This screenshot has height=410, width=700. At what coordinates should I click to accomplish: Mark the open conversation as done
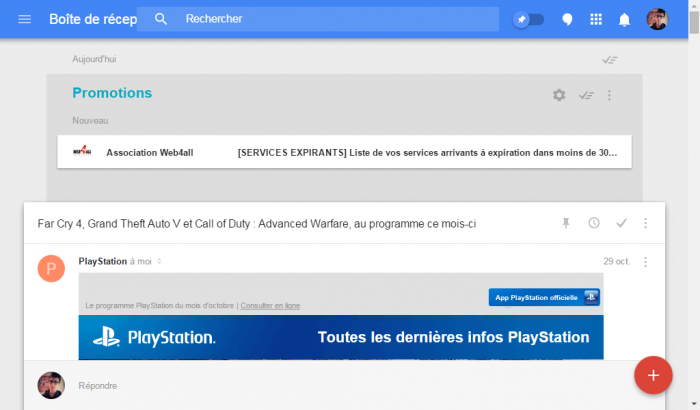[621, 223]
